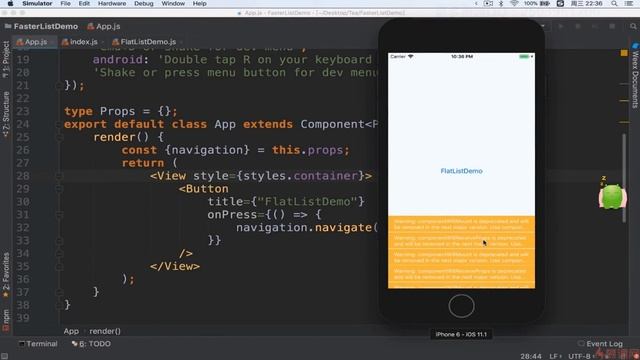The image size is (640, 360).
Task: Click the "FlatListDemo" string on line 30
Action: pyautogui.click(x=308, y=201)
